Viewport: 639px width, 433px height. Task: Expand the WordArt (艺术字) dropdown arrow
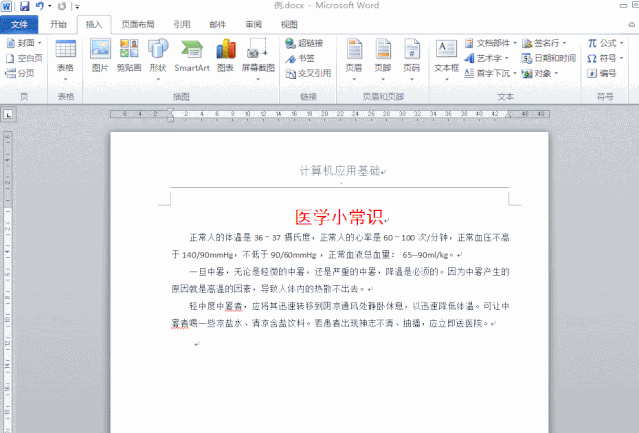[x=507, y=58]
